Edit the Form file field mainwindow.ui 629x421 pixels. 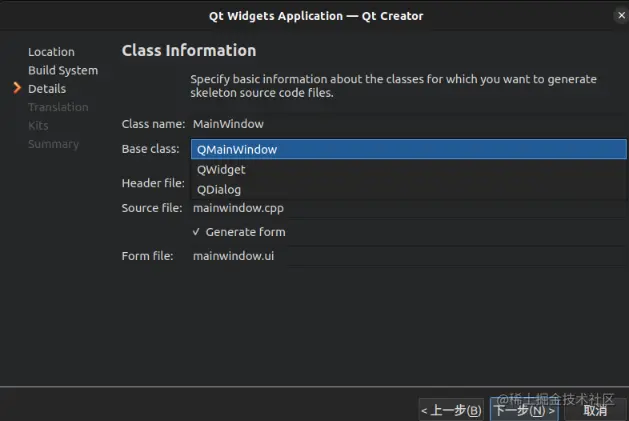408,256
